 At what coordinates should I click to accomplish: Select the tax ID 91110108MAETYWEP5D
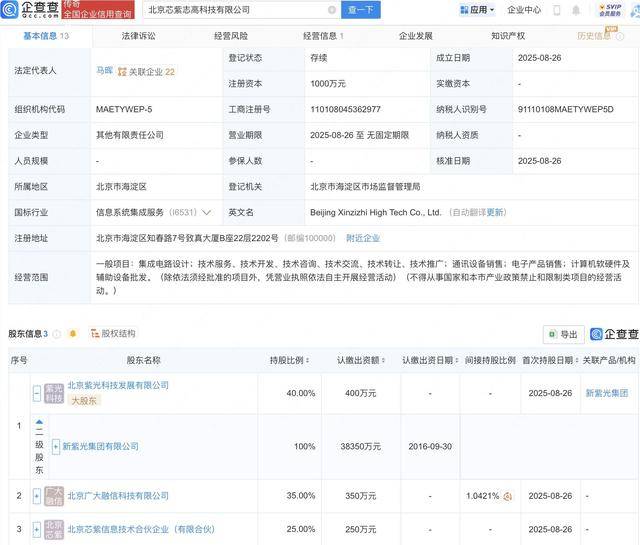coord(566,109)
